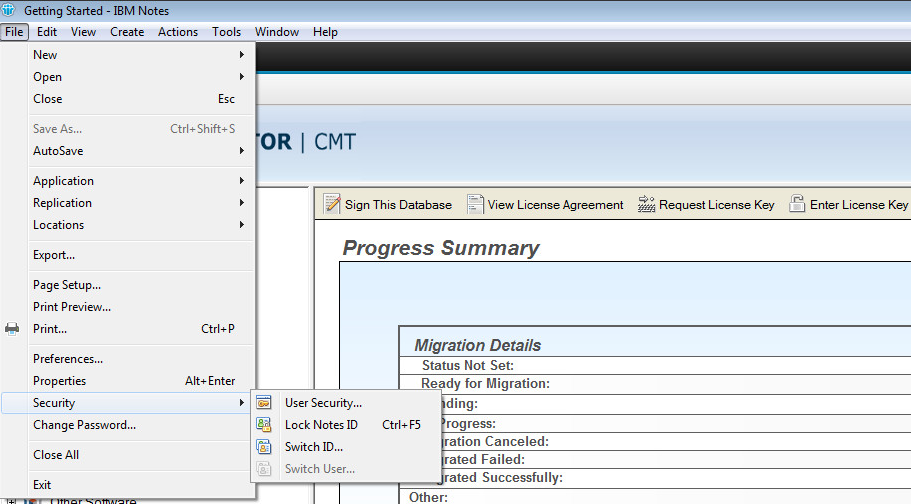Expand the Locations submenu arrow
911x504 pixels.
click(242, 225)
